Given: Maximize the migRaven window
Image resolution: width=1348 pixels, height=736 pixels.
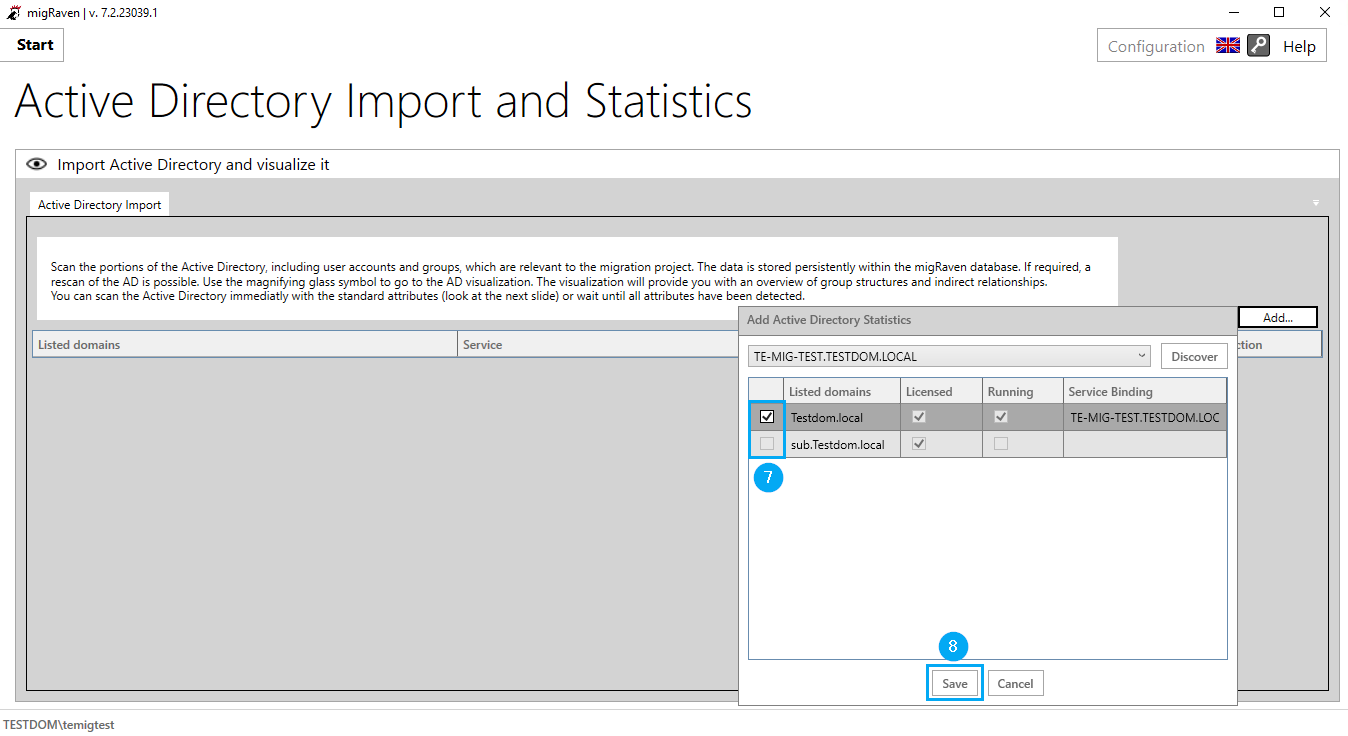Looking at the screenshot, I should pos(1279,13).
